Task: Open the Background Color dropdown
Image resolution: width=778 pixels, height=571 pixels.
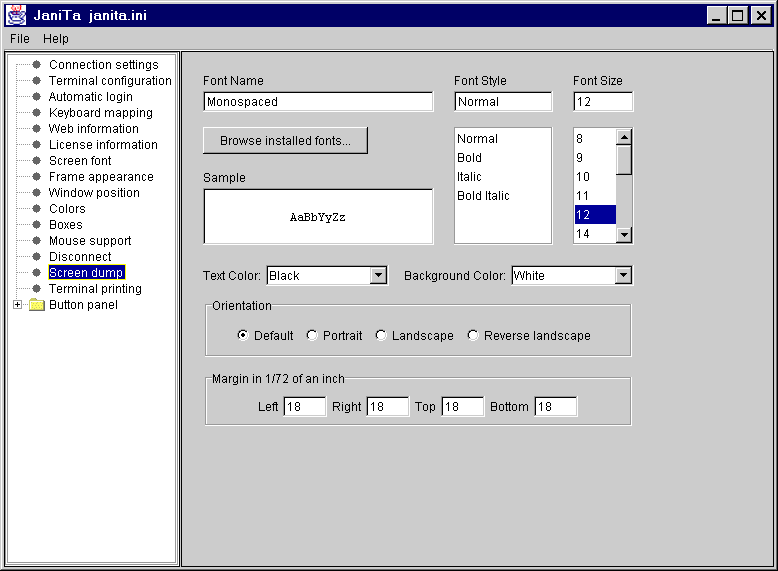Action: pos(623,275)
